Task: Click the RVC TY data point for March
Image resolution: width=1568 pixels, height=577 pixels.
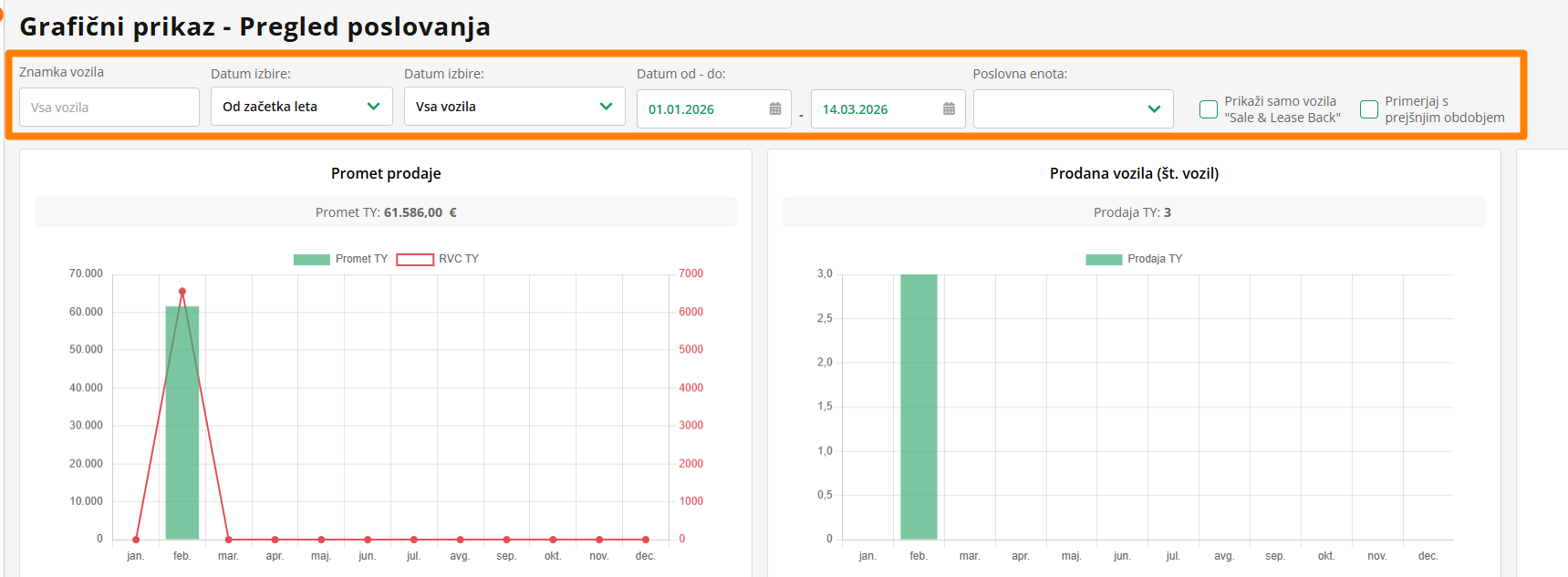Action: click(229, 540)
